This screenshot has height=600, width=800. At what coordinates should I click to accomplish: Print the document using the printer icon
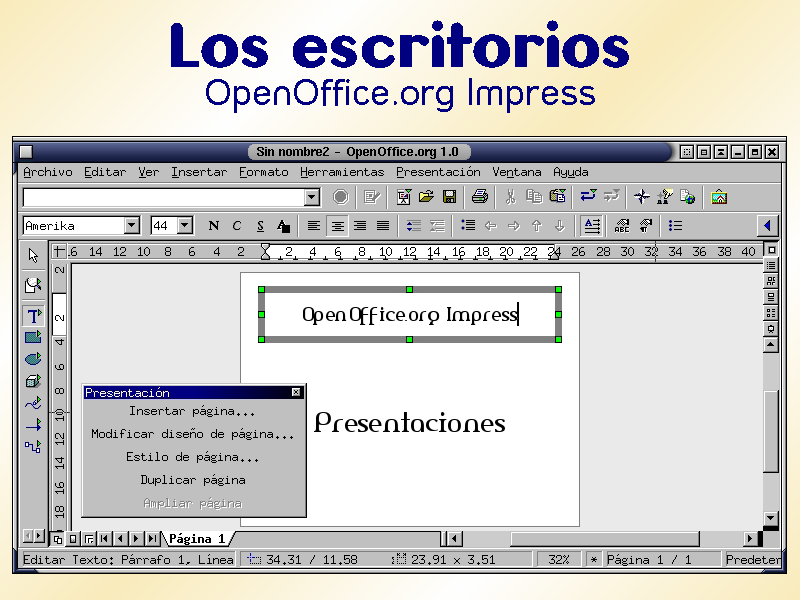coord(480,197)
